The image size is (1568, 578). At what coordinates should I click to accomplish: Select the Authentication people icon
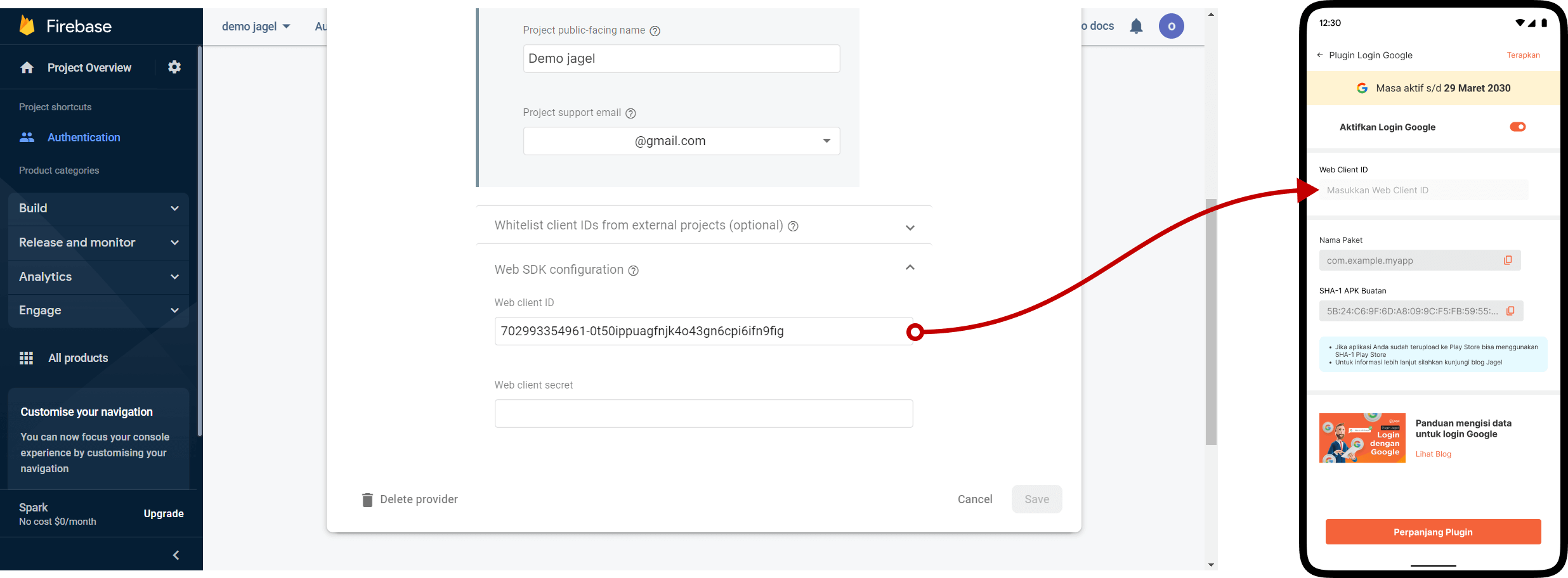click(x=27, y=137)
